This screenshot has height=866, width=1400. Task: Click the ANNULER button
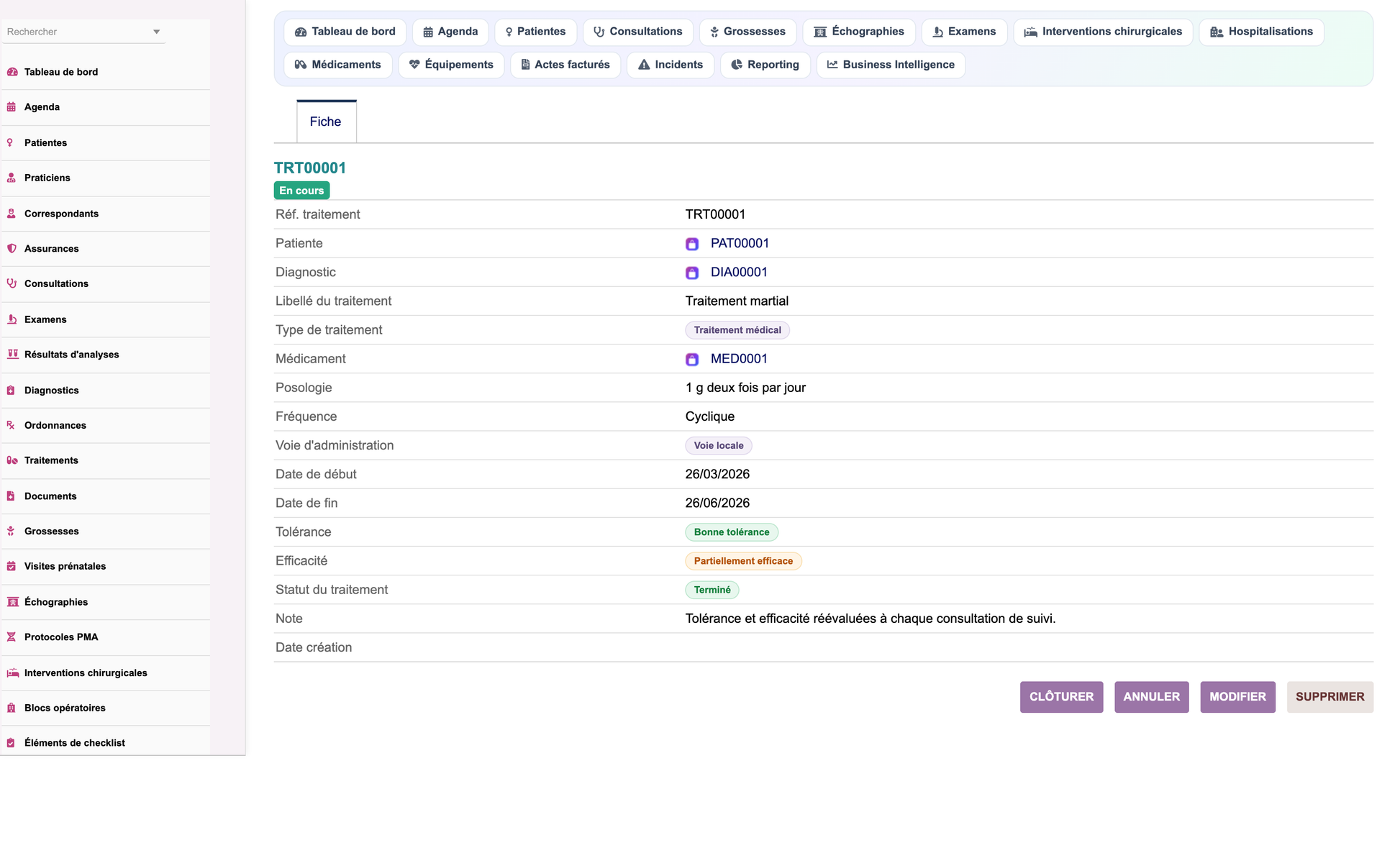tap(1152, 697)
